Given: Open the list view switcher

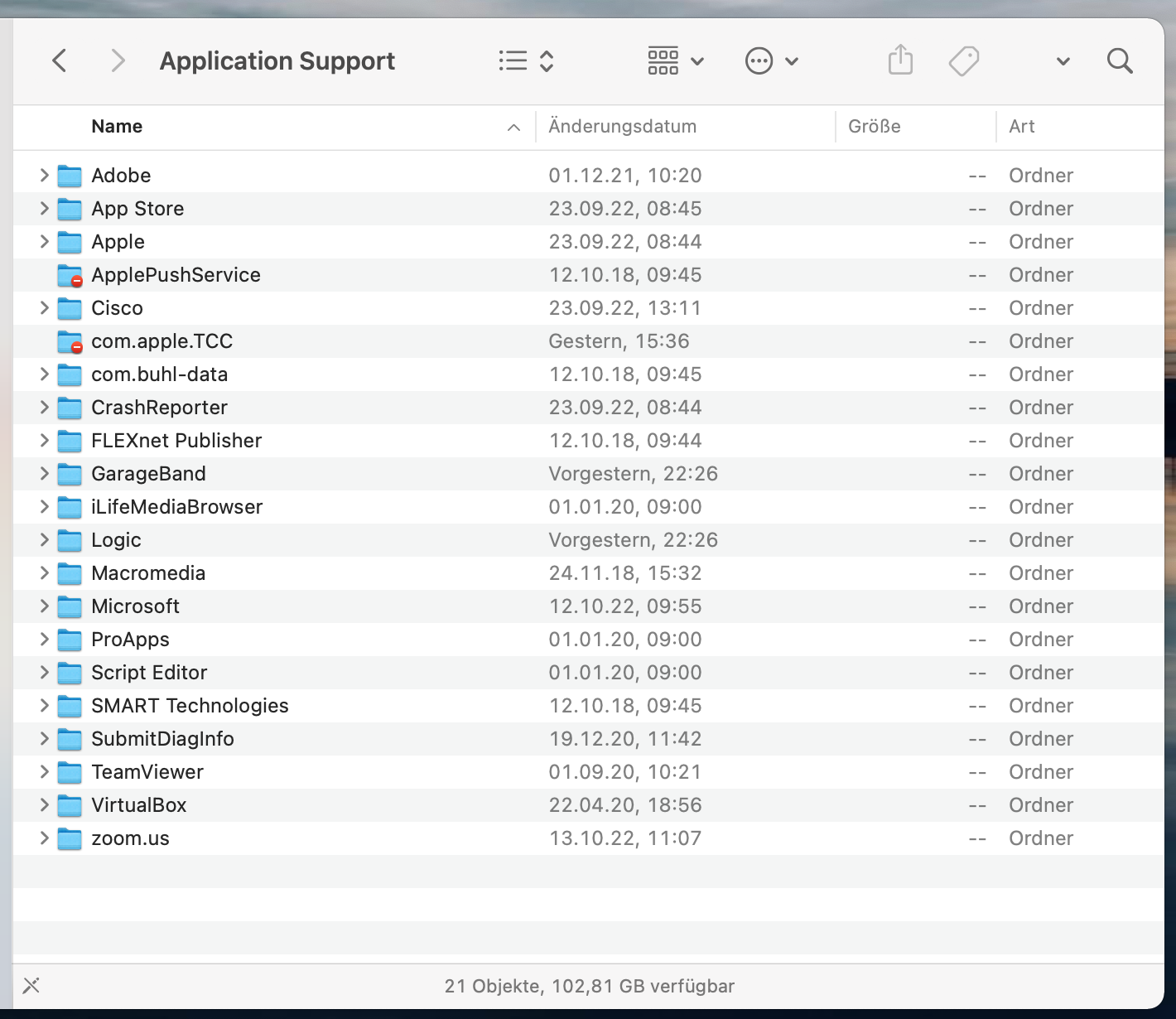Looking at the screenshot, I should (526, 60).
